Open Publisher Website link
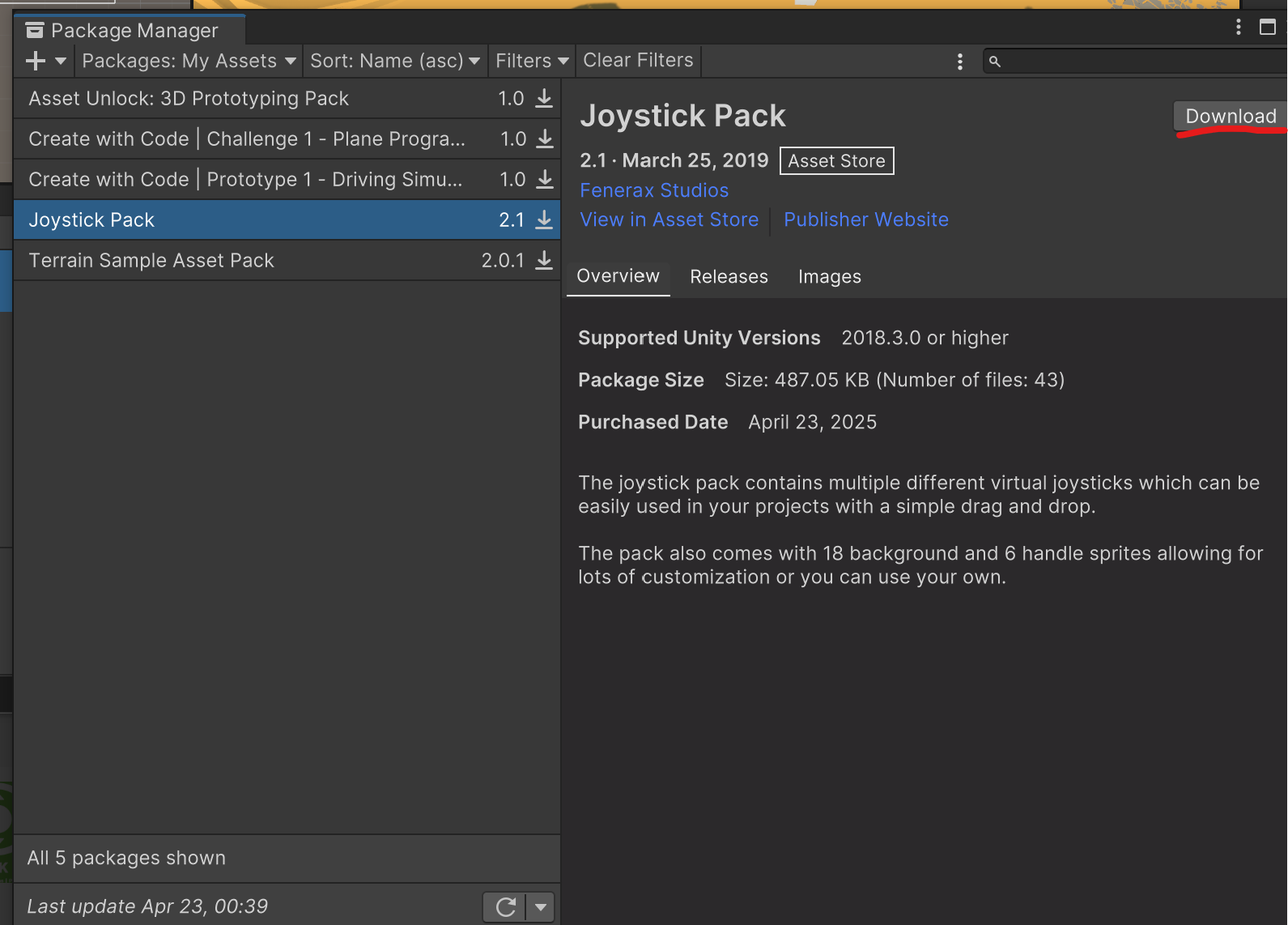 point(866,220)
